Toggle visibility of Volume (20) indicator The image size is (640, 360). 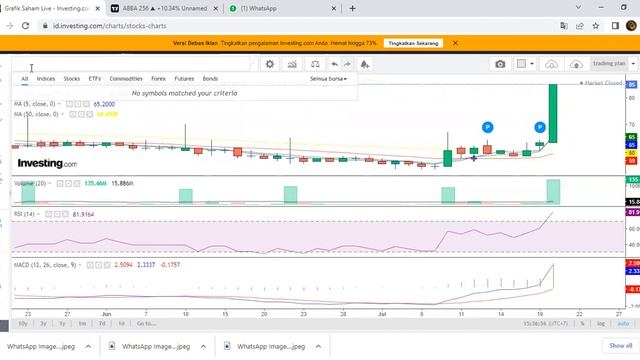click(x=60, y=184)
